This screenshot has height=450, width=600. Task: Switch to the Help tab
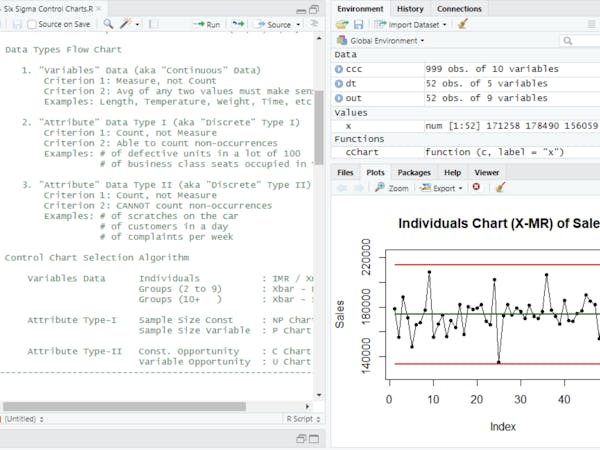coord(452,173)
